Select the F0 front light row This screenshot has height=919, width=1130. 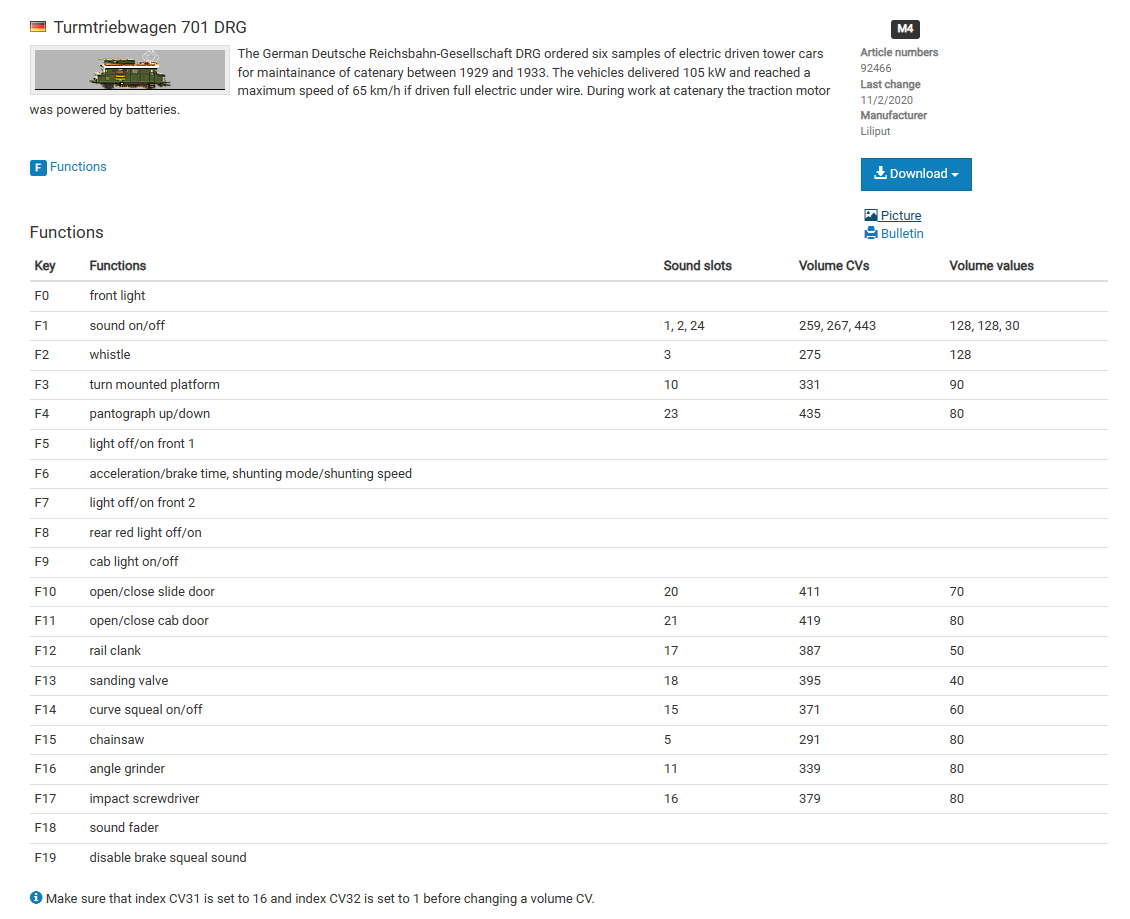coord(569,296)
